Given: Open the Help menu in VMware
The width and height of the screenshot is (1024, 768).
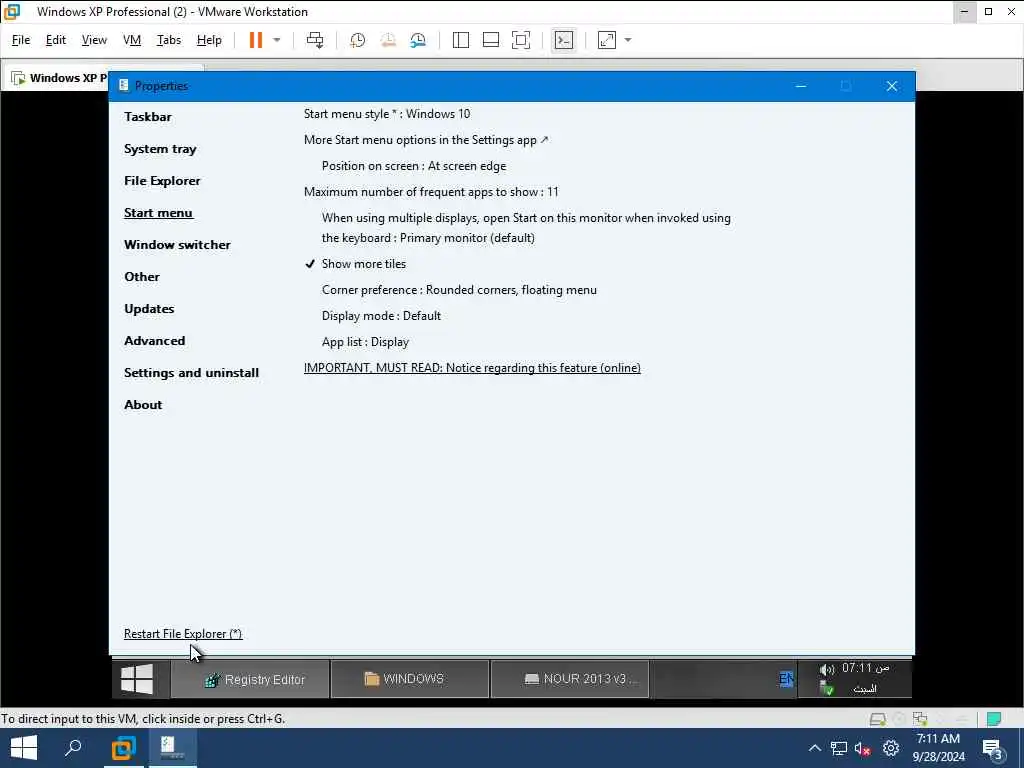Looking at the screenshot, I should click(209, 40).
